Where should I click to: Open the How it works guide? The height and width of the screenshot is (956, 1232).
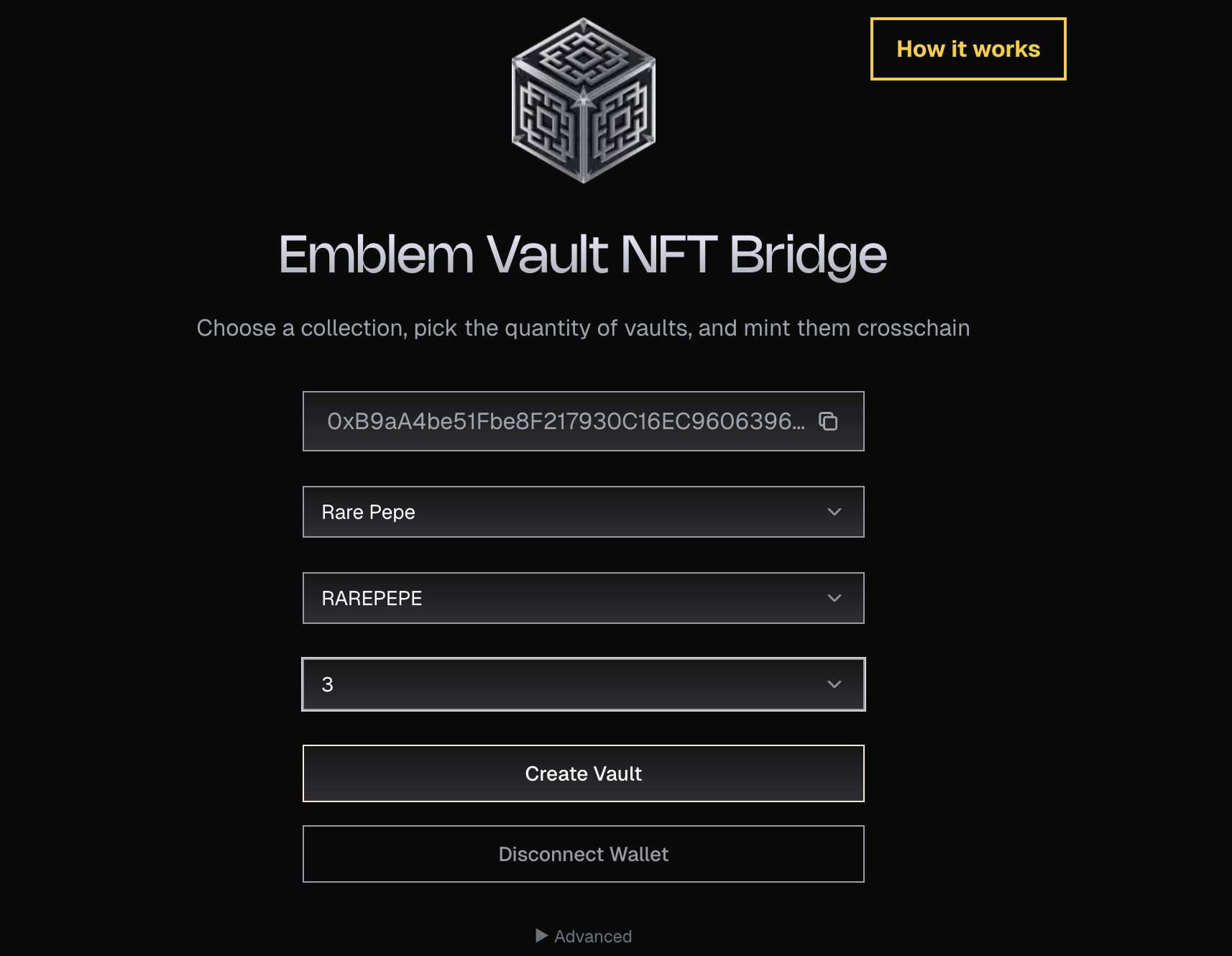pos(967,49)
